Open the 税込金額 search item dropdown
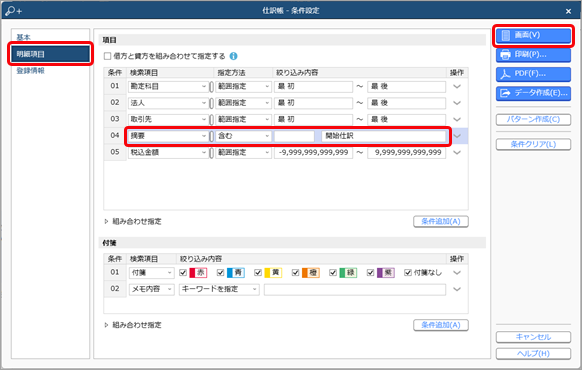Image resolution: width=582 pixels, height=370 pixels. click(x=168, y=153)
